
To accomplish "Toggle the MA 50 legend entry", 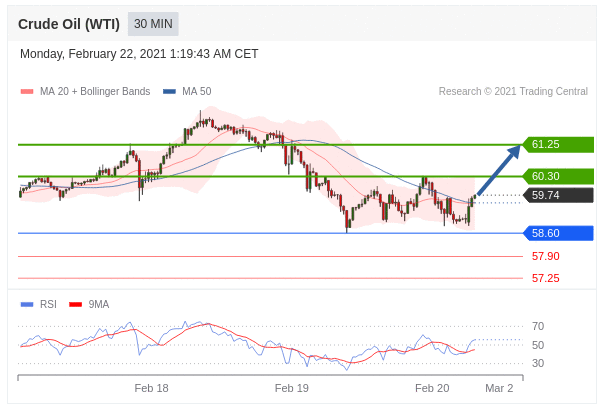I will coord(187,91).
